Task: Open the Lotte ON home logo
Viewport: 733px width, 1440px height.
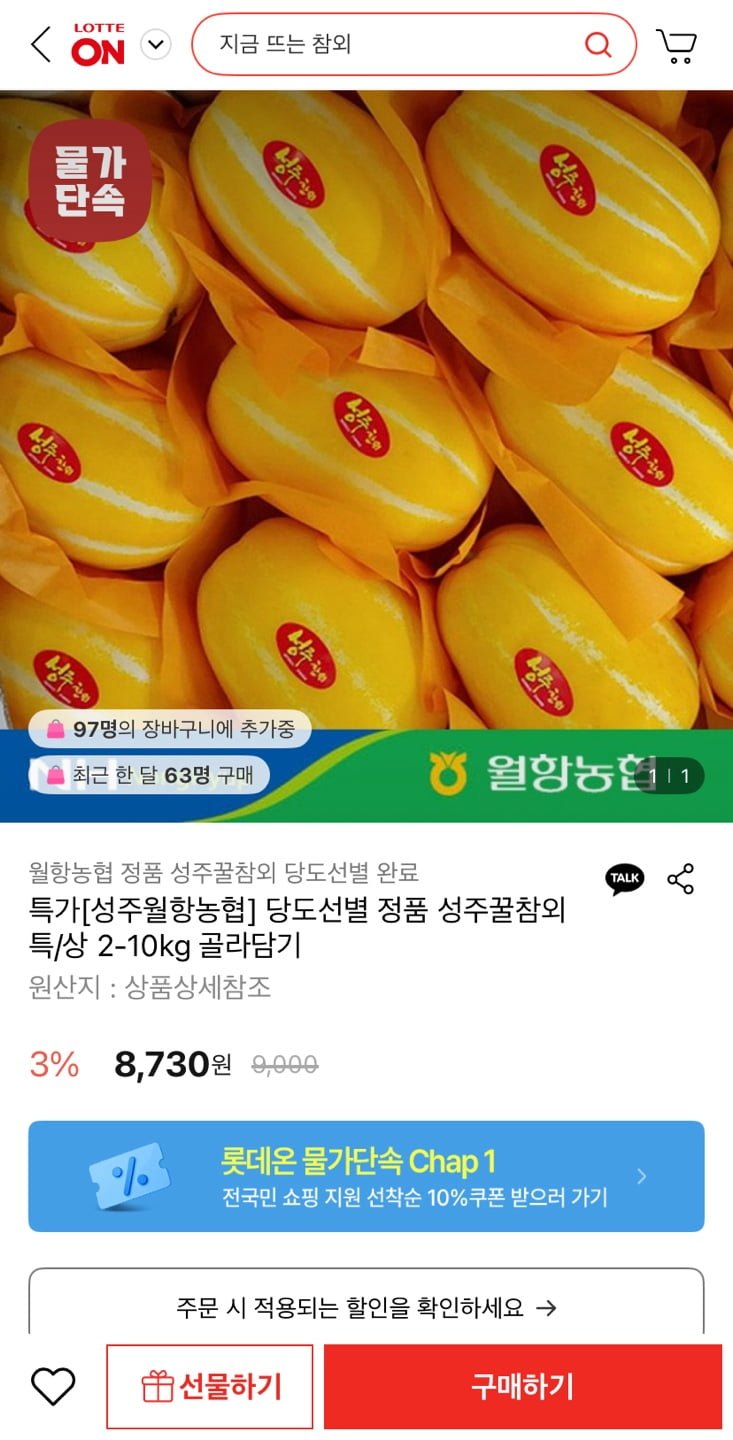Action: (98, 45)
